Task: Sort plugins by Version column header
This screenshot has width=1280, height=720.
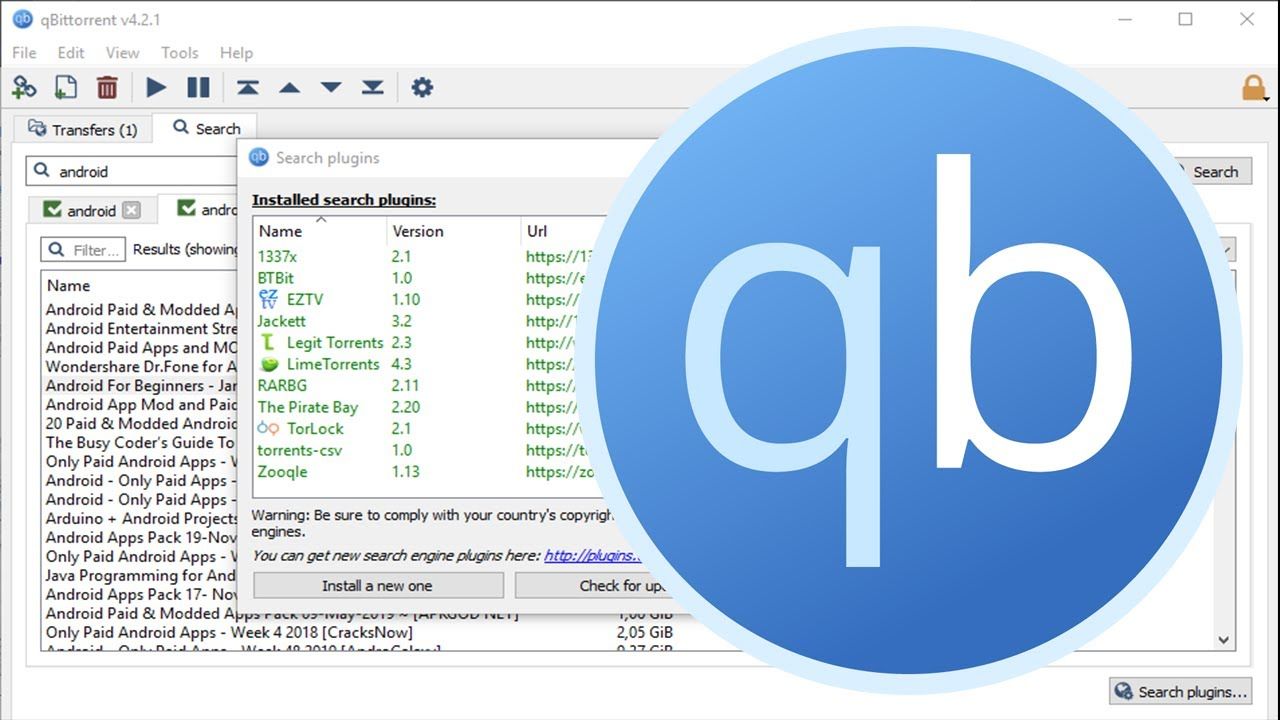Action: click(x=453, y=231)
